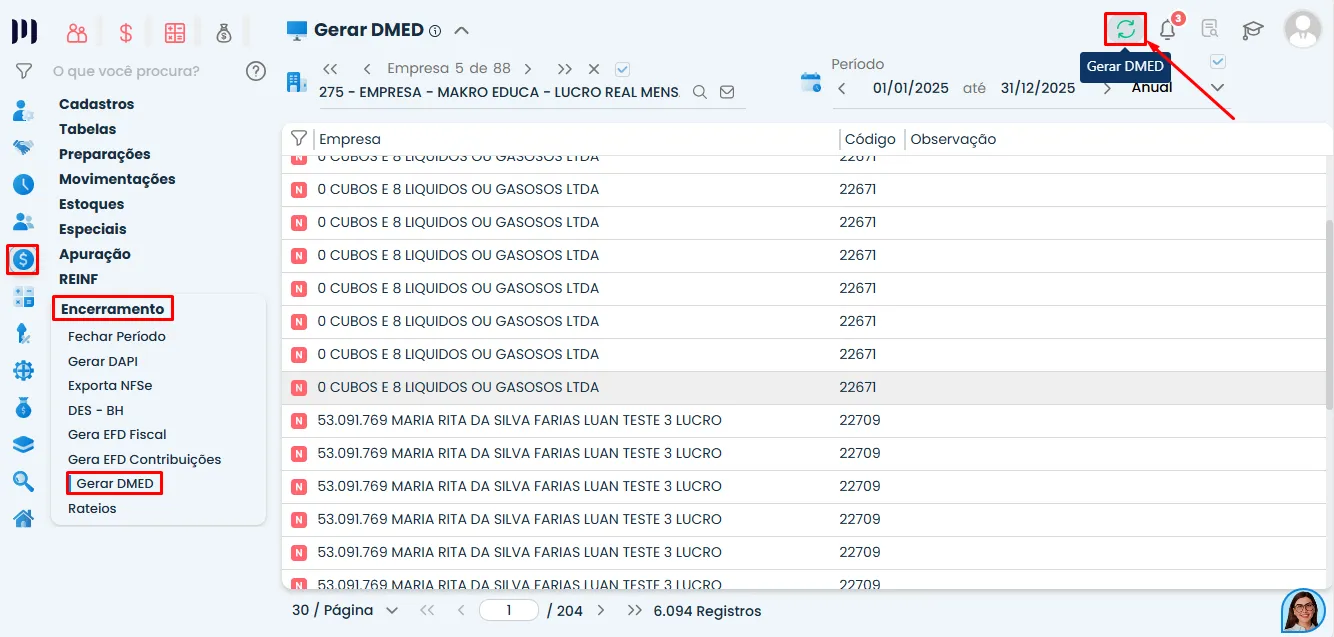Click the home icon in left sidebar
Image resolution: width=1334 pixels, height=637 pixels.
point(23,518)
